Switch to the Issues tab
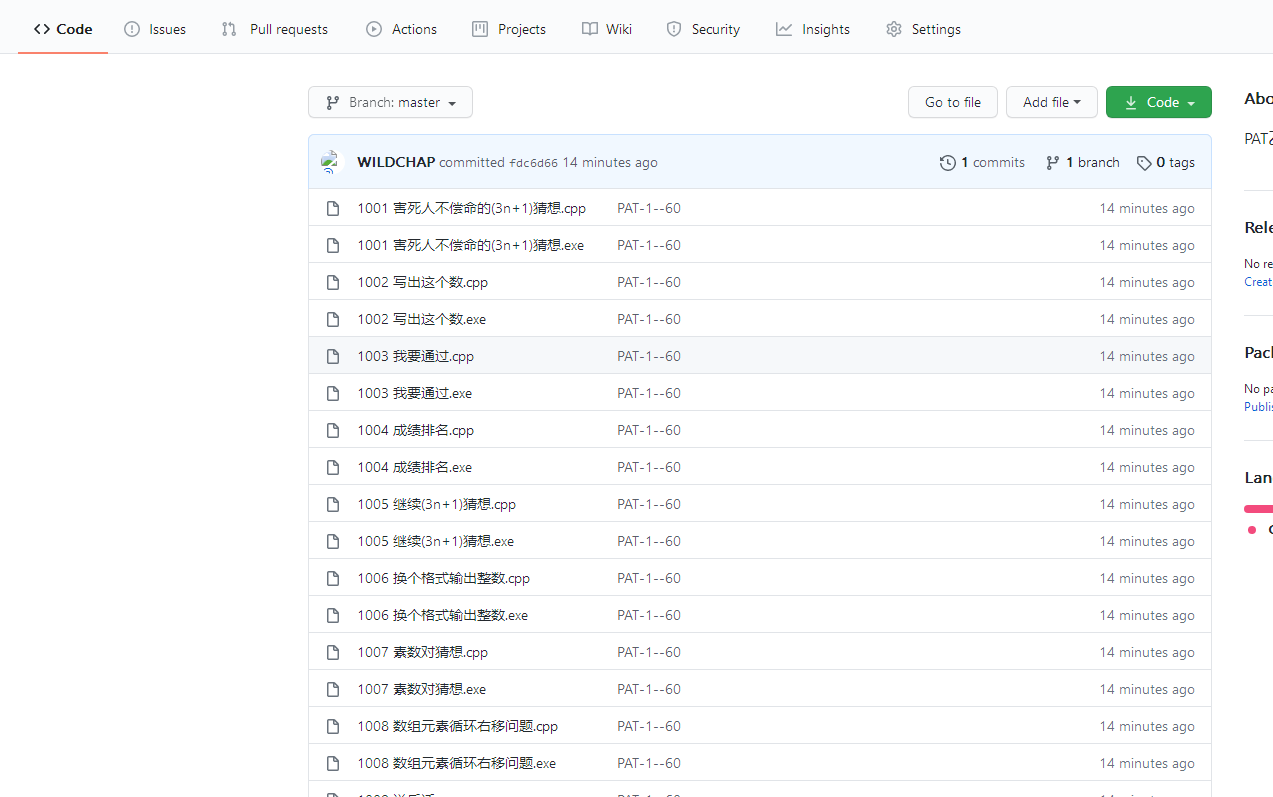Viewport: 1273px width, 797px height. 155,29
